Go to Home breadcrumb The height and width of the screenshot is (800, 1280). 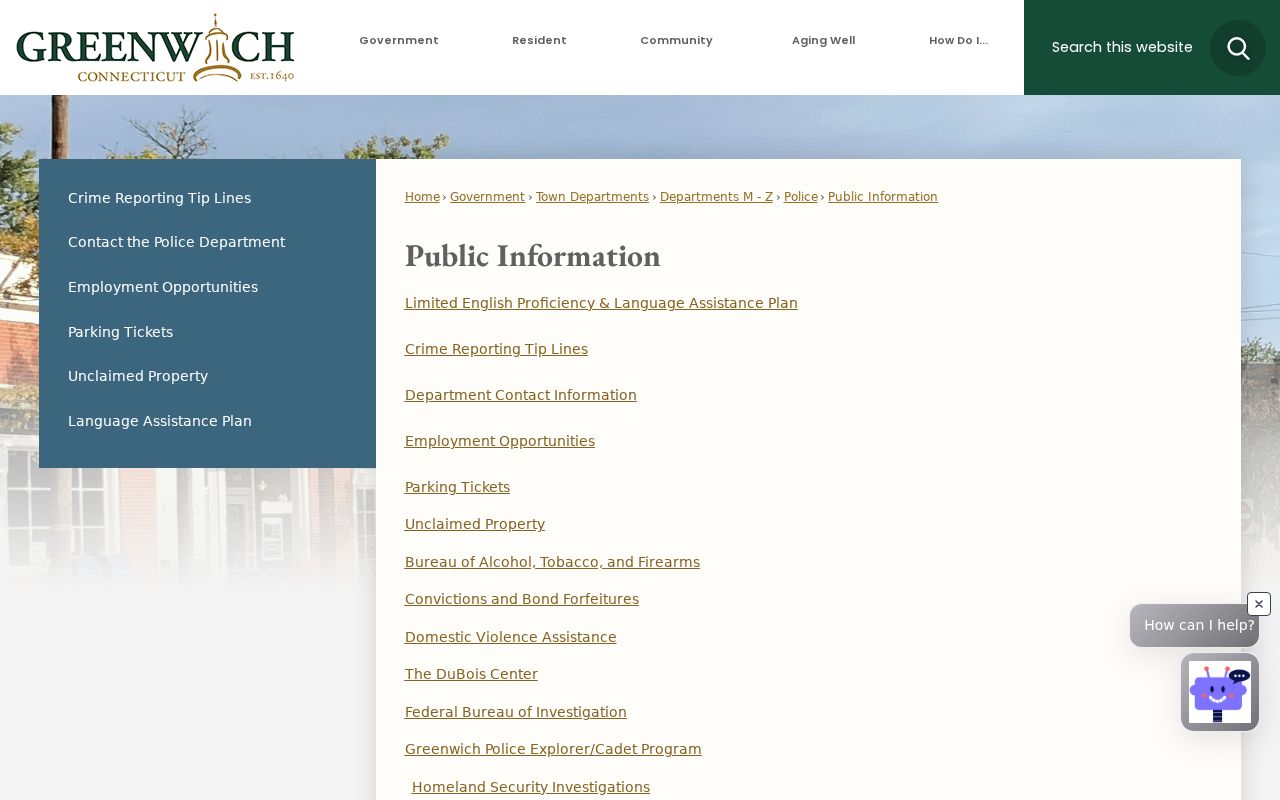(x=422, y=197)
